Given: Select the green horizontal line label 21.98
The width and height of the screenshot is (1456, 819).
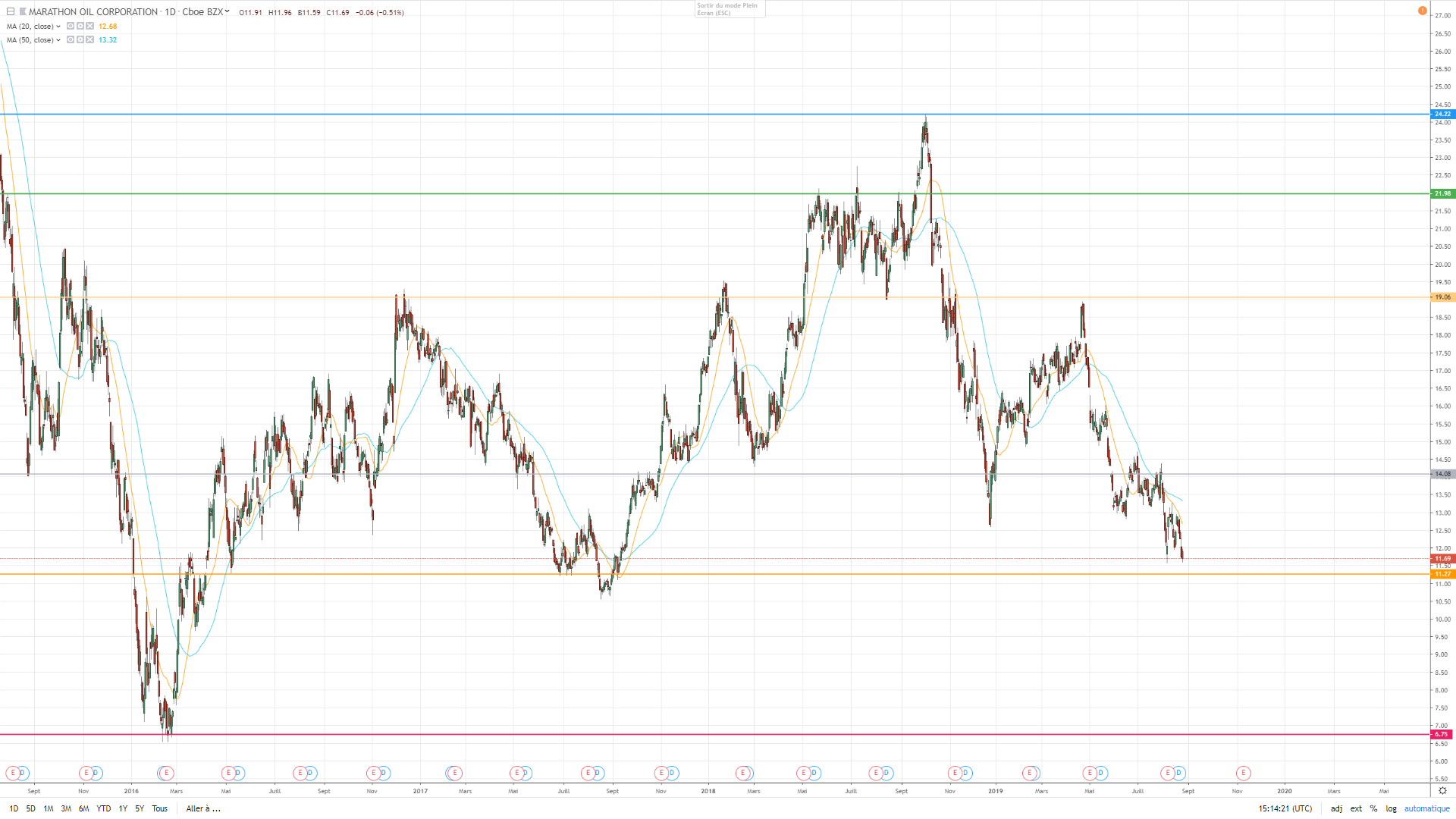Looking at the screenshot, I should (1442, 194).
